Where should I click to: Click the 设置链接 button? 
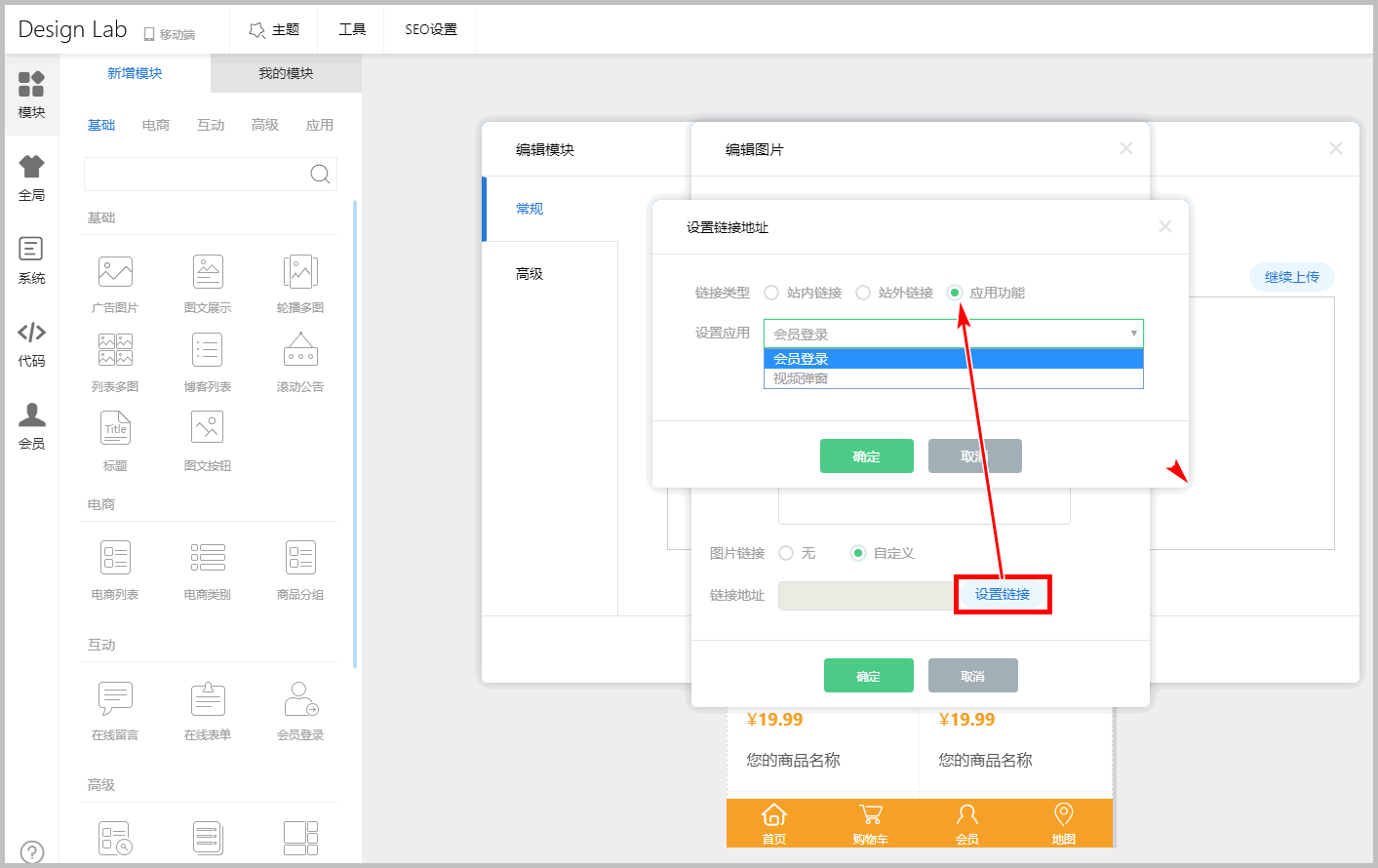click(x=1003, y=594)
